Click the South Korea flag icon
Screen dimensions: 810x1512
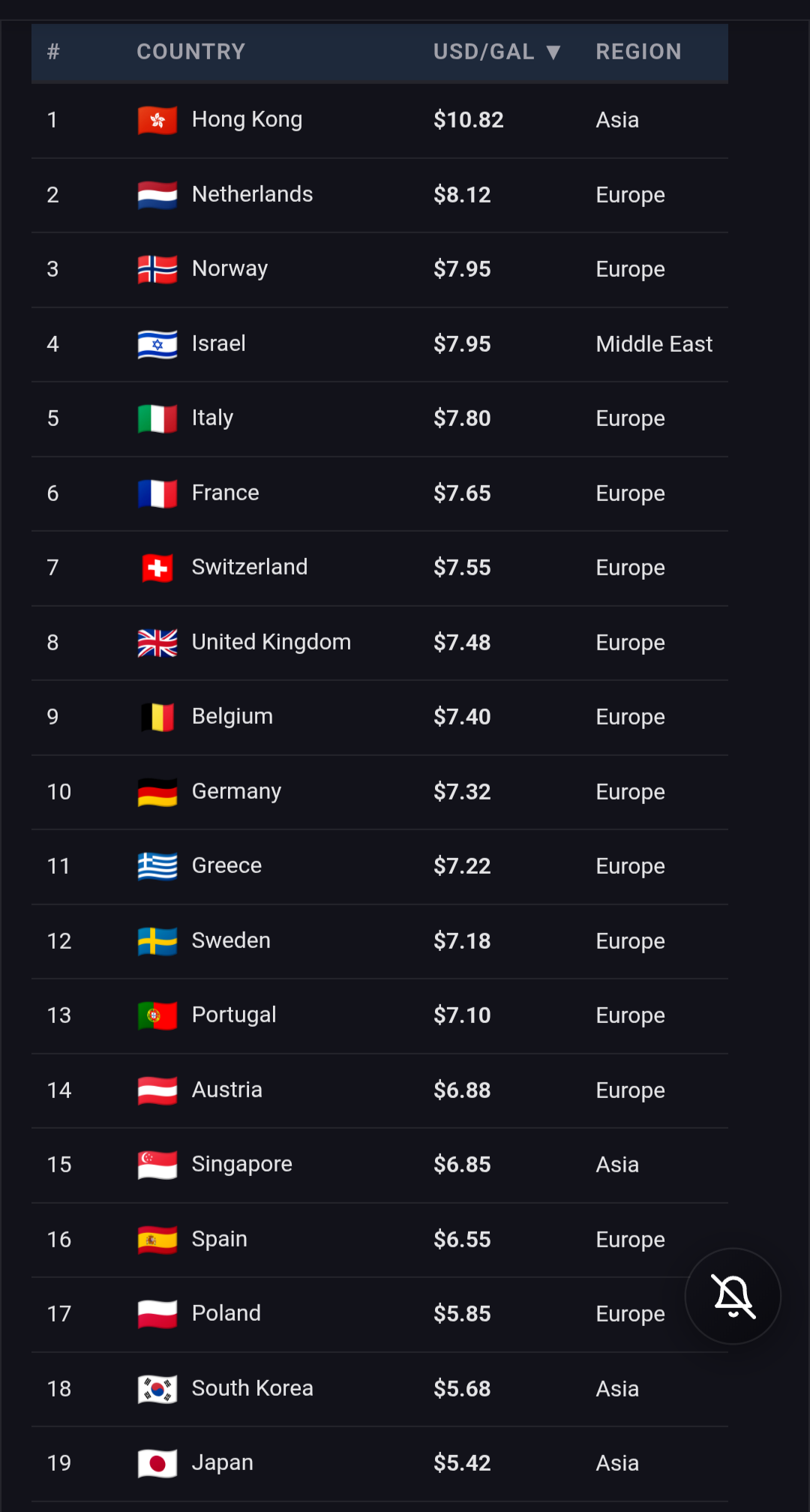click(157, 1389)
